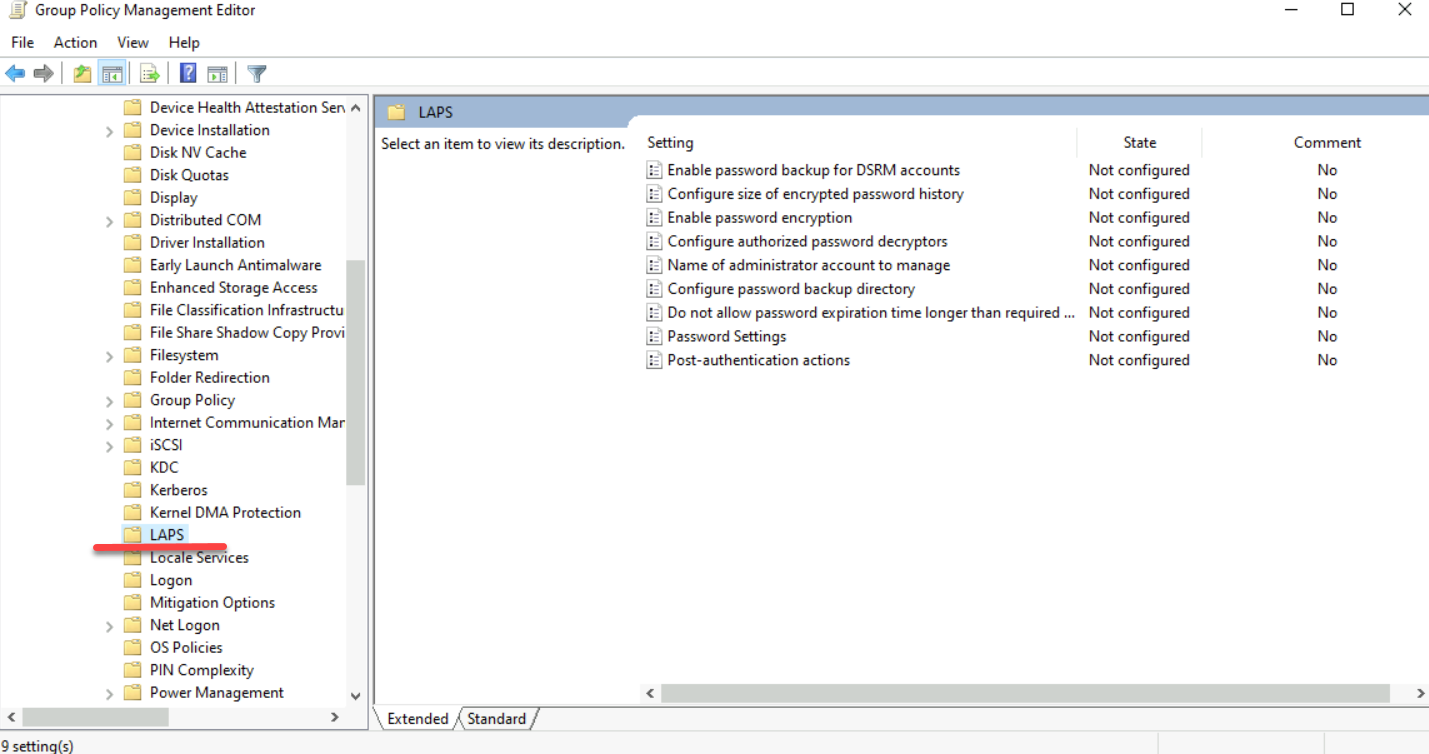Click the Back navigation arrow
The width and height of the screenshot is (1429, 754).
coord(14,72)
